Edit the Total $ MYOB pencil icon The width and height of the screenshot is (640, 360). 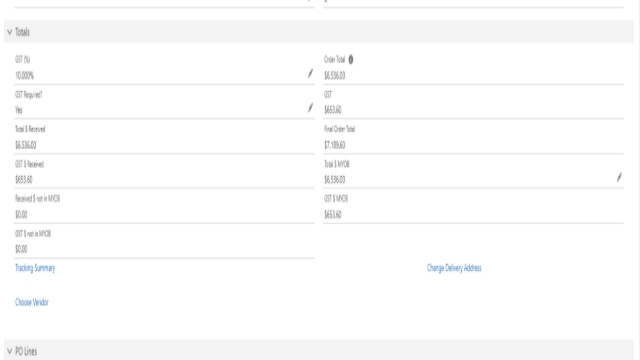coord(619,177)
